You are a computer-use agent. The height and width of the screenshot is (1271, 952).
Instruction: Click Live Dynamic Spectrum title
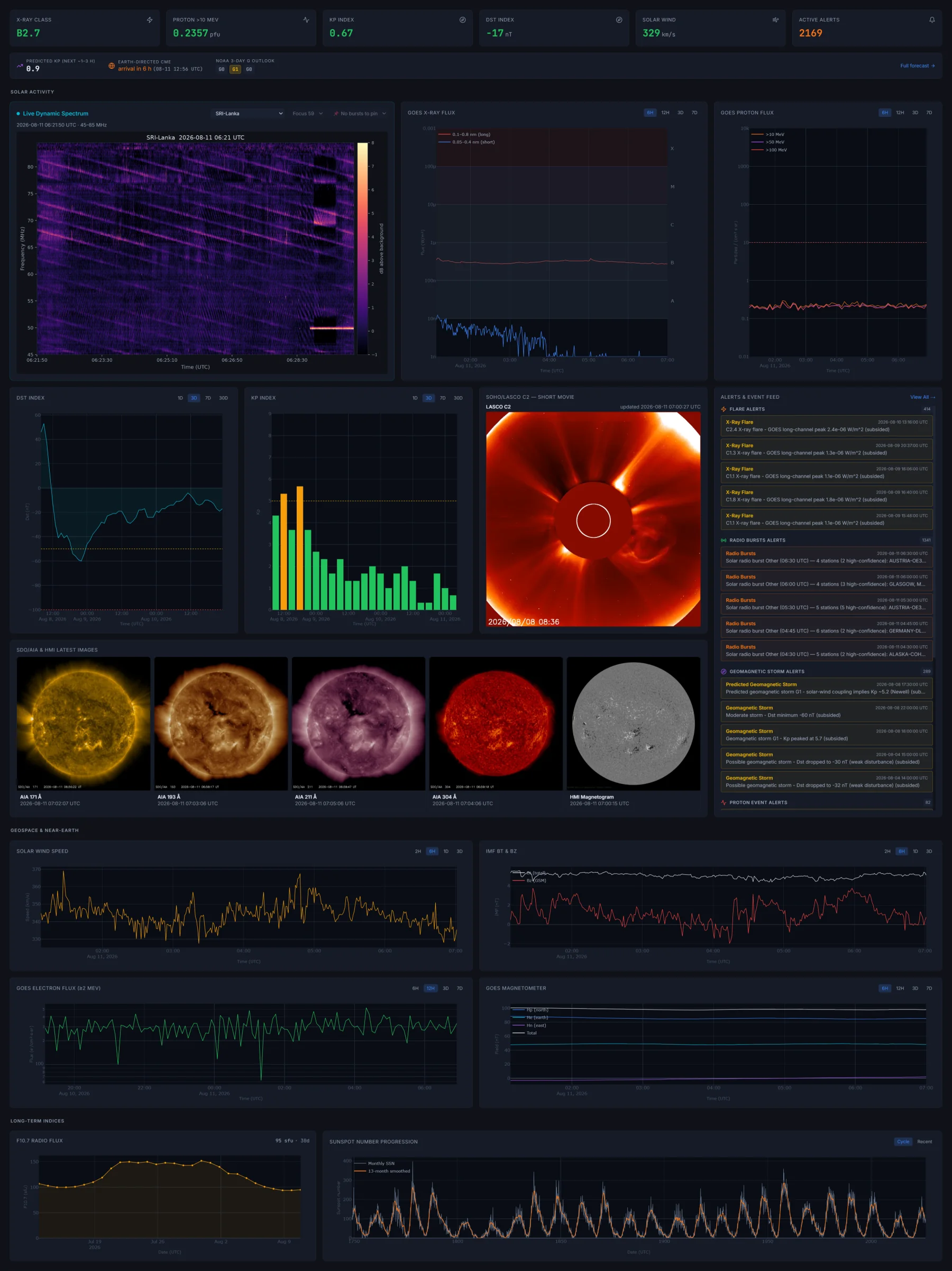(56, 114)
